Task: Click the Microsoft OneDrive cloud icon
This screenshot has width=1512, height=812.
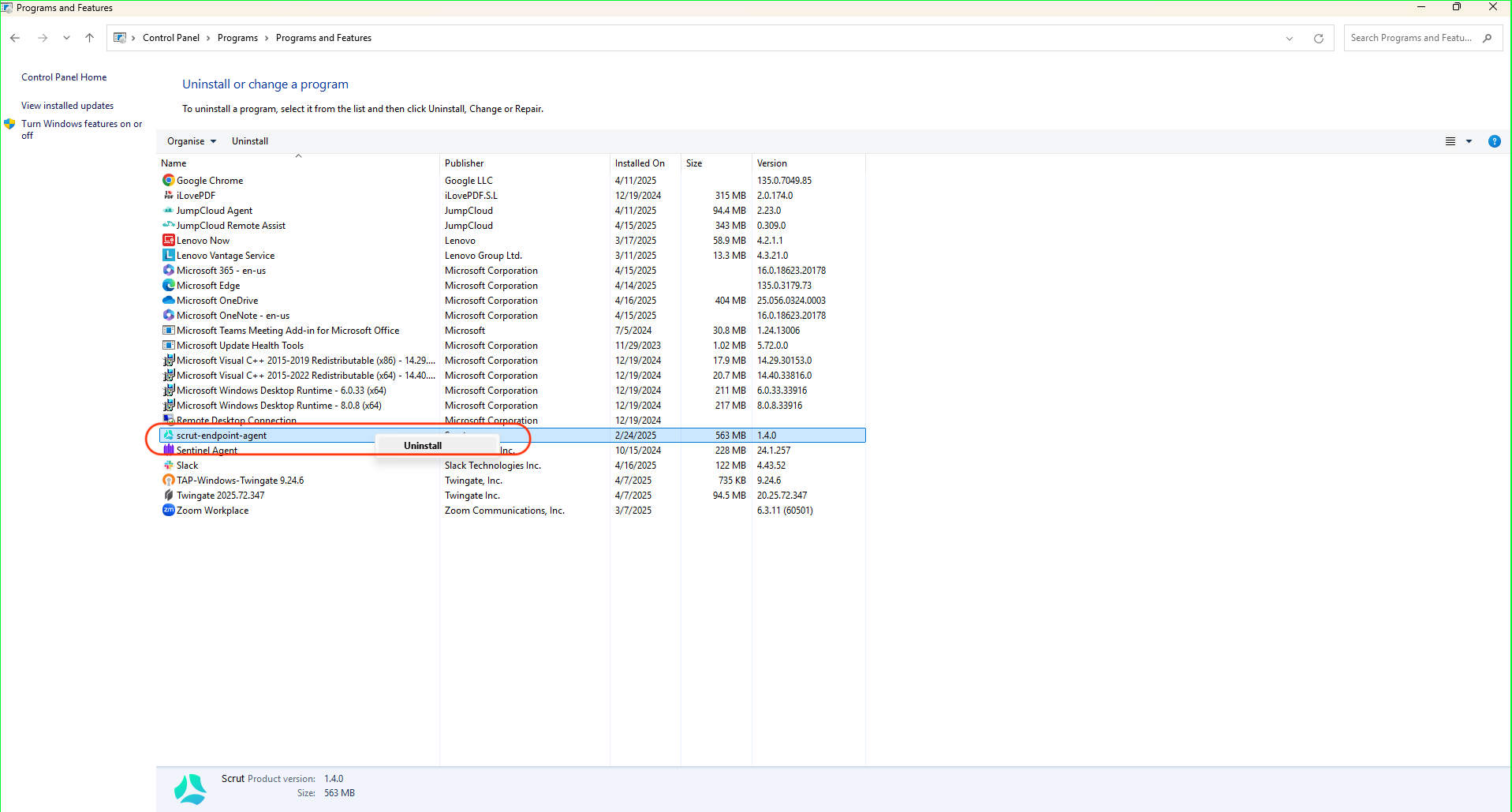Action: click(x=168, y=300)
